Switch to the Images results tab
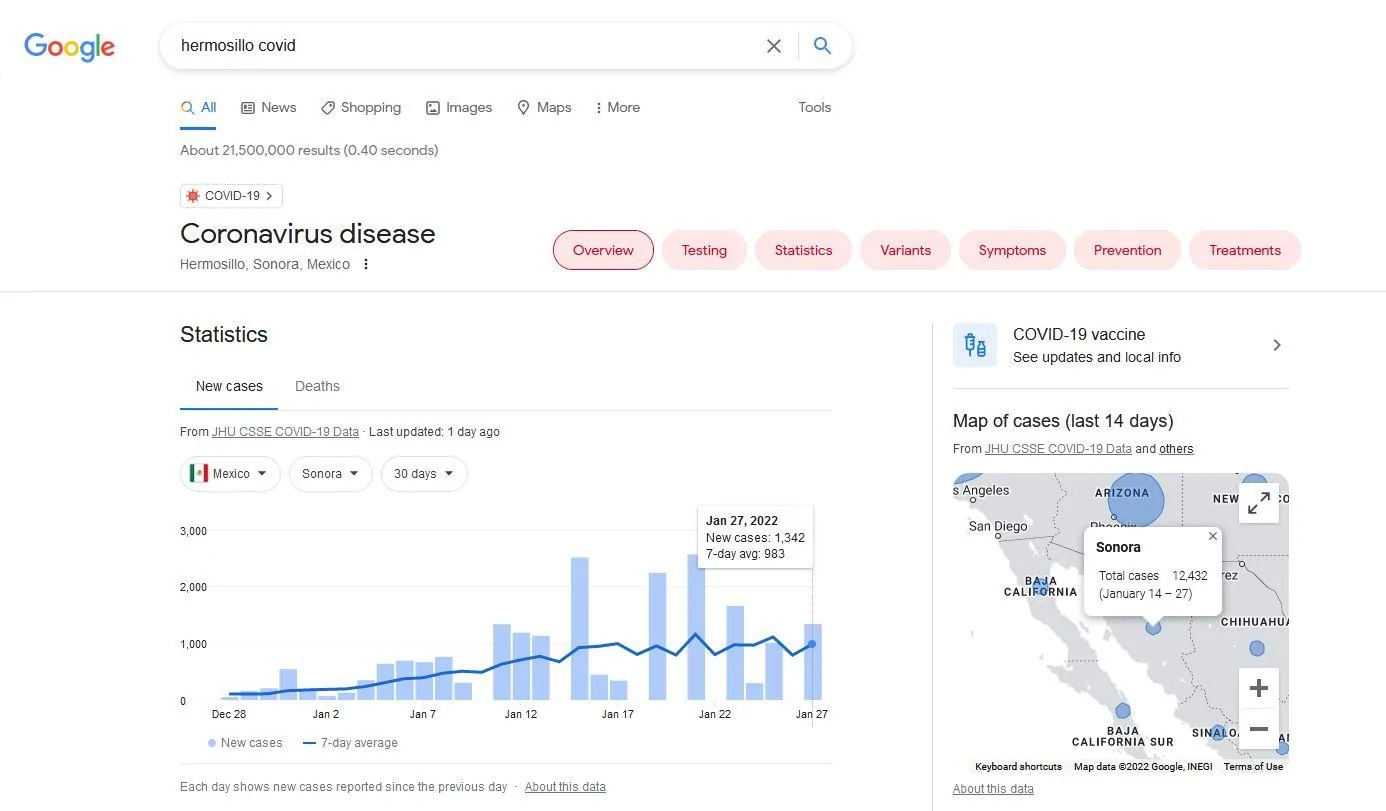This screenshot has height=811, width=1386. pyautogui.click(x=459, y=107)
